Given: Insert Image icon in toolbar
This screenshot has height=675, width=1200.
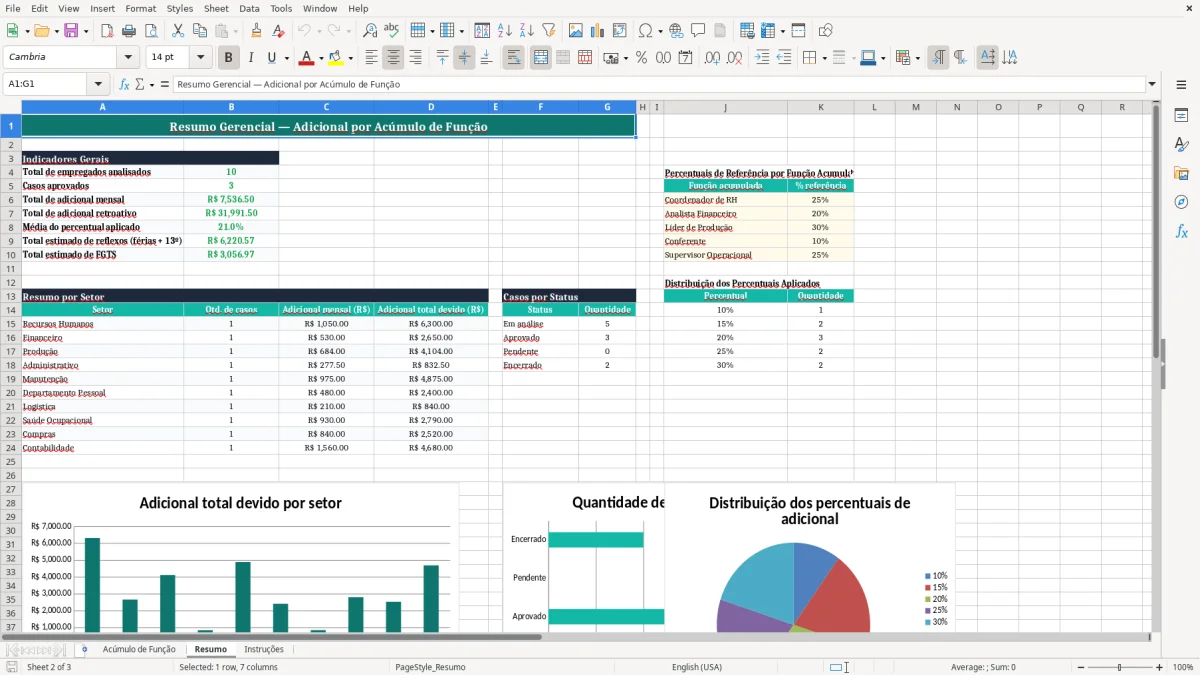Looking at the screenshot, I should point(576,31).
